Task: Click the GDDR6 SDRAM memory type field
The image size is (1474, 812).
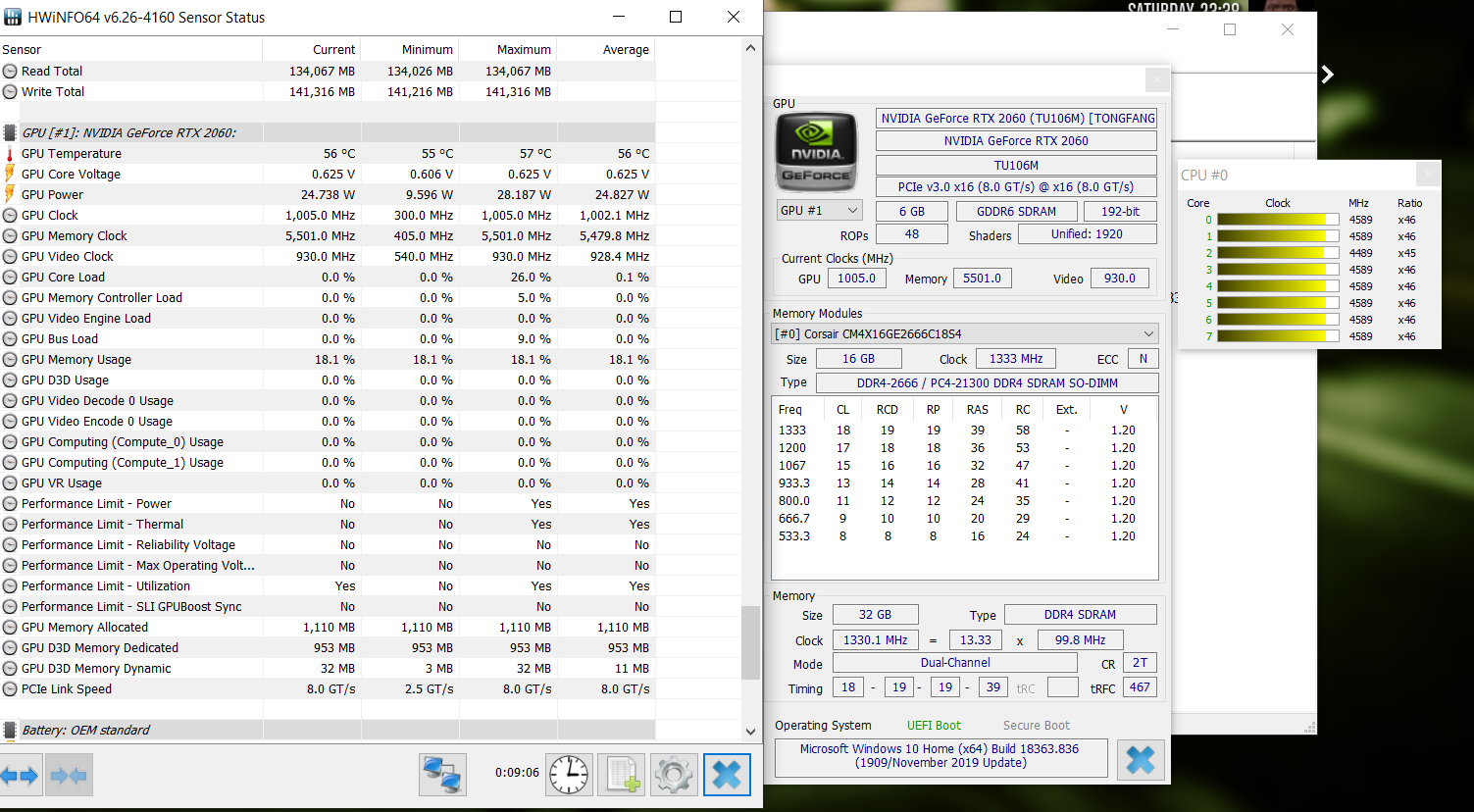Action: 1016,212
